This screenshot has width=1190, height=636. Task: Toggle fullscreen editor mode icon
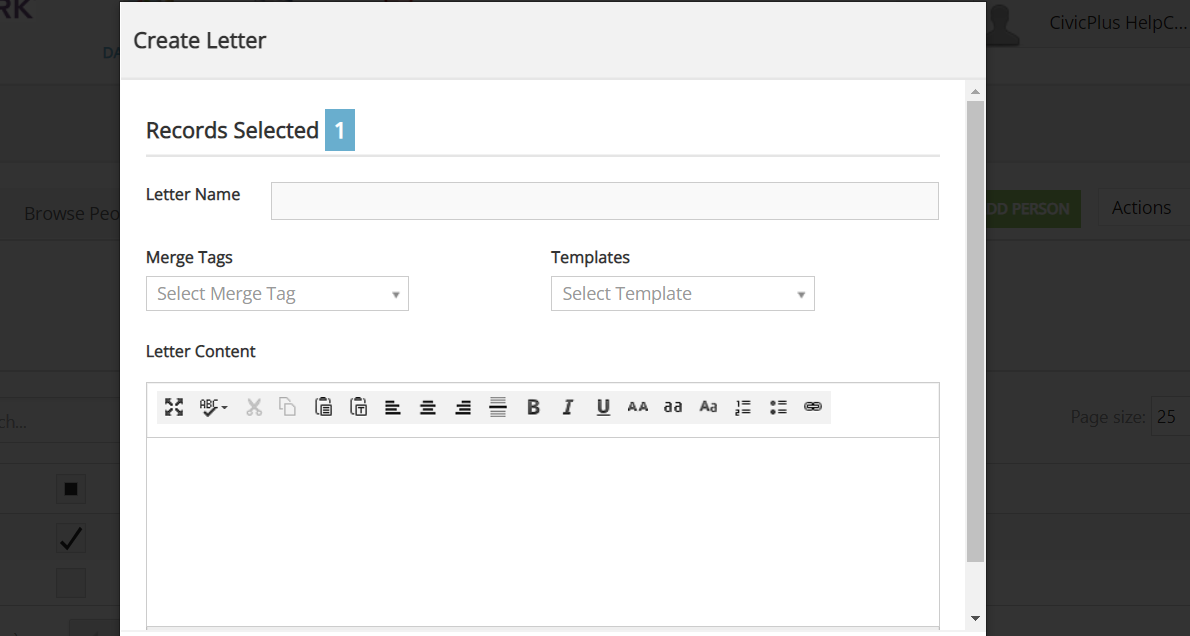pos(174,407)
